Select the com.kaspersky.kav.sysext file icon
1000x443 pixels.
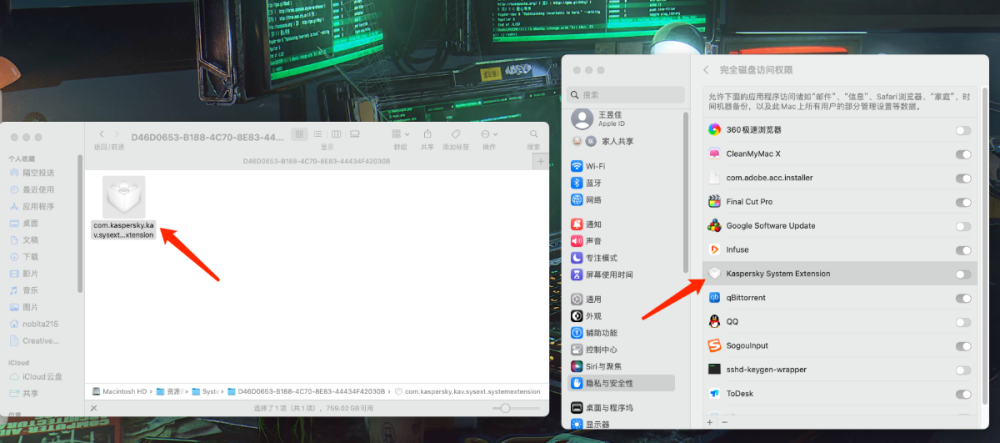(x=124, y=197)
